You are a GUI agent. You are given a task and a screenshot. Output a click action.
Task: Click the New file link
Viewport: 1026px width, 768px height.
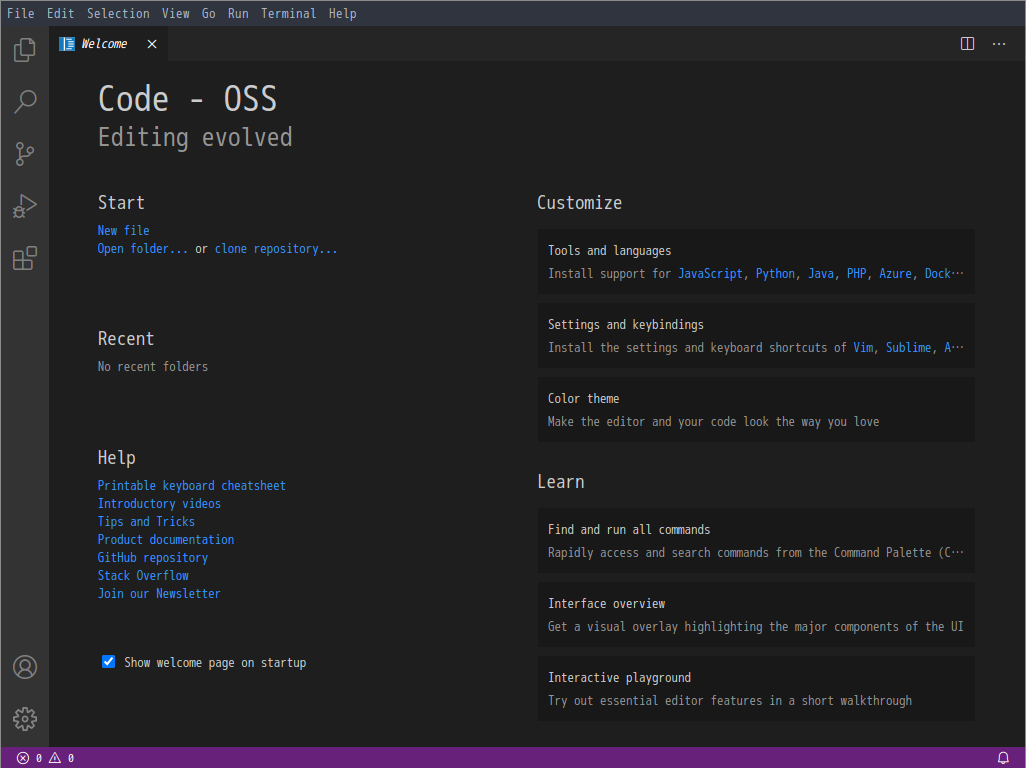click(x=124, y=230)
